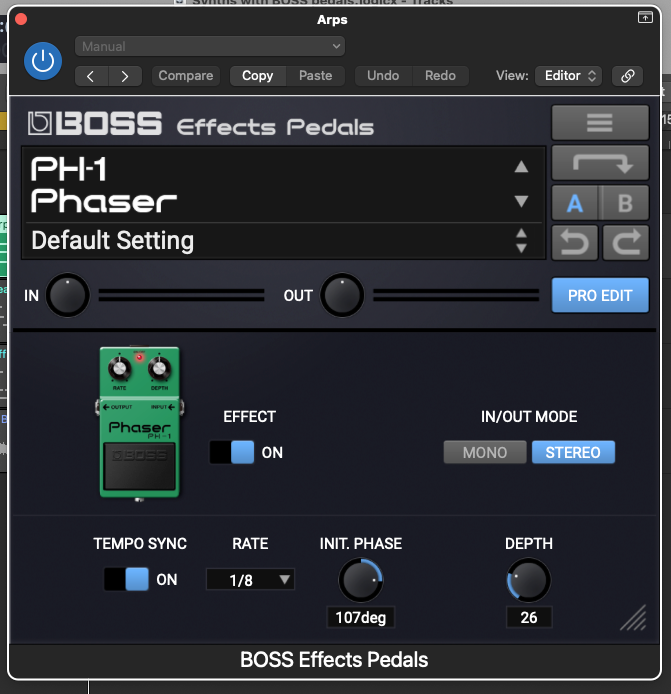Click the PH-1 Phaser pedal name display
The height and width of the screenshot is (694, 671).
(104, 185)
